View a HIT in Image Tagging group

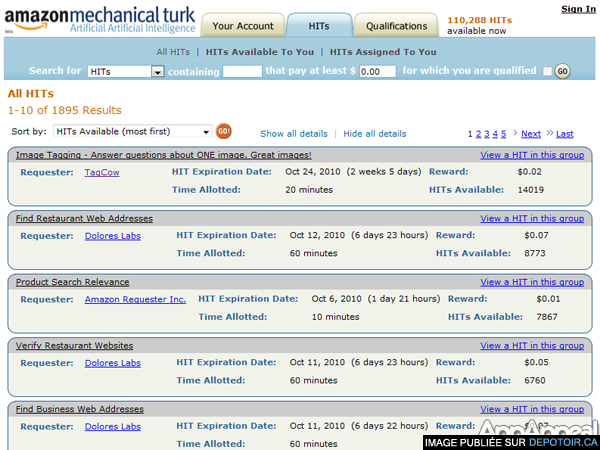(x=532, y=155)
